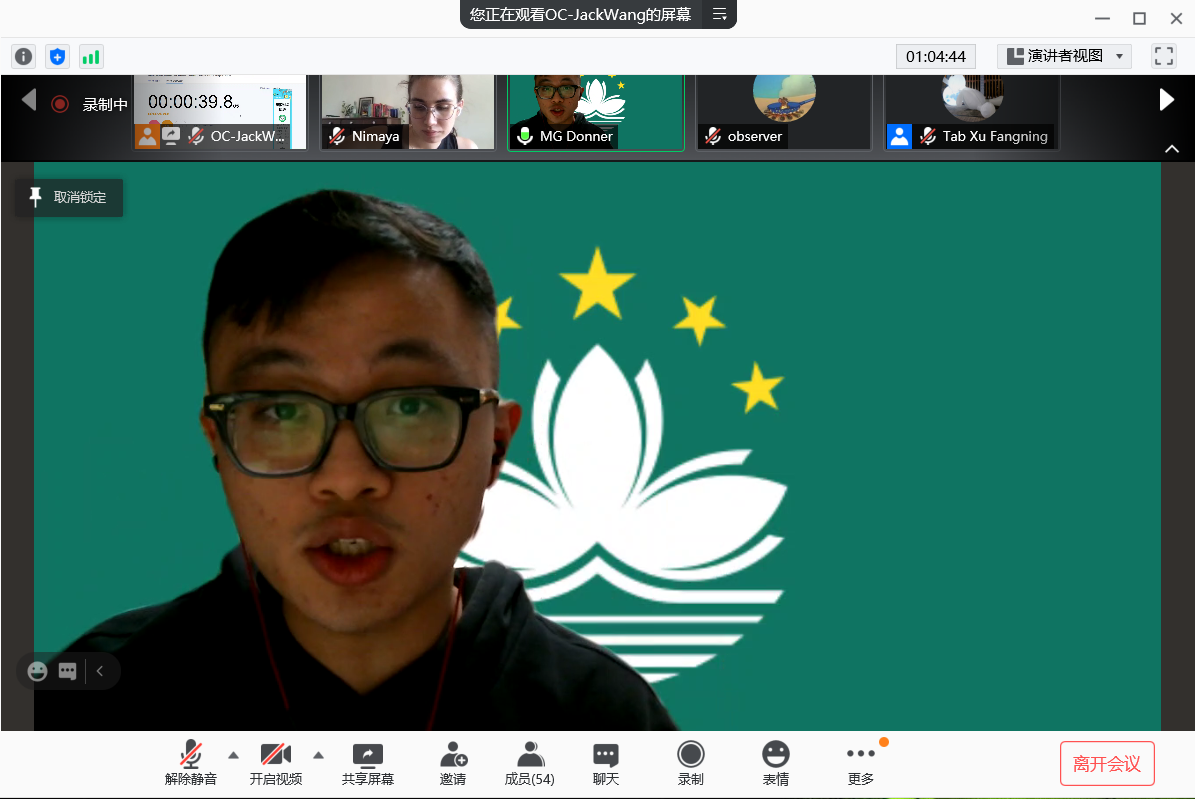Open the 聊天 chat panel
Image resolution: width=1195 pixels, height=799 pixels.
(x=606, y=763)
